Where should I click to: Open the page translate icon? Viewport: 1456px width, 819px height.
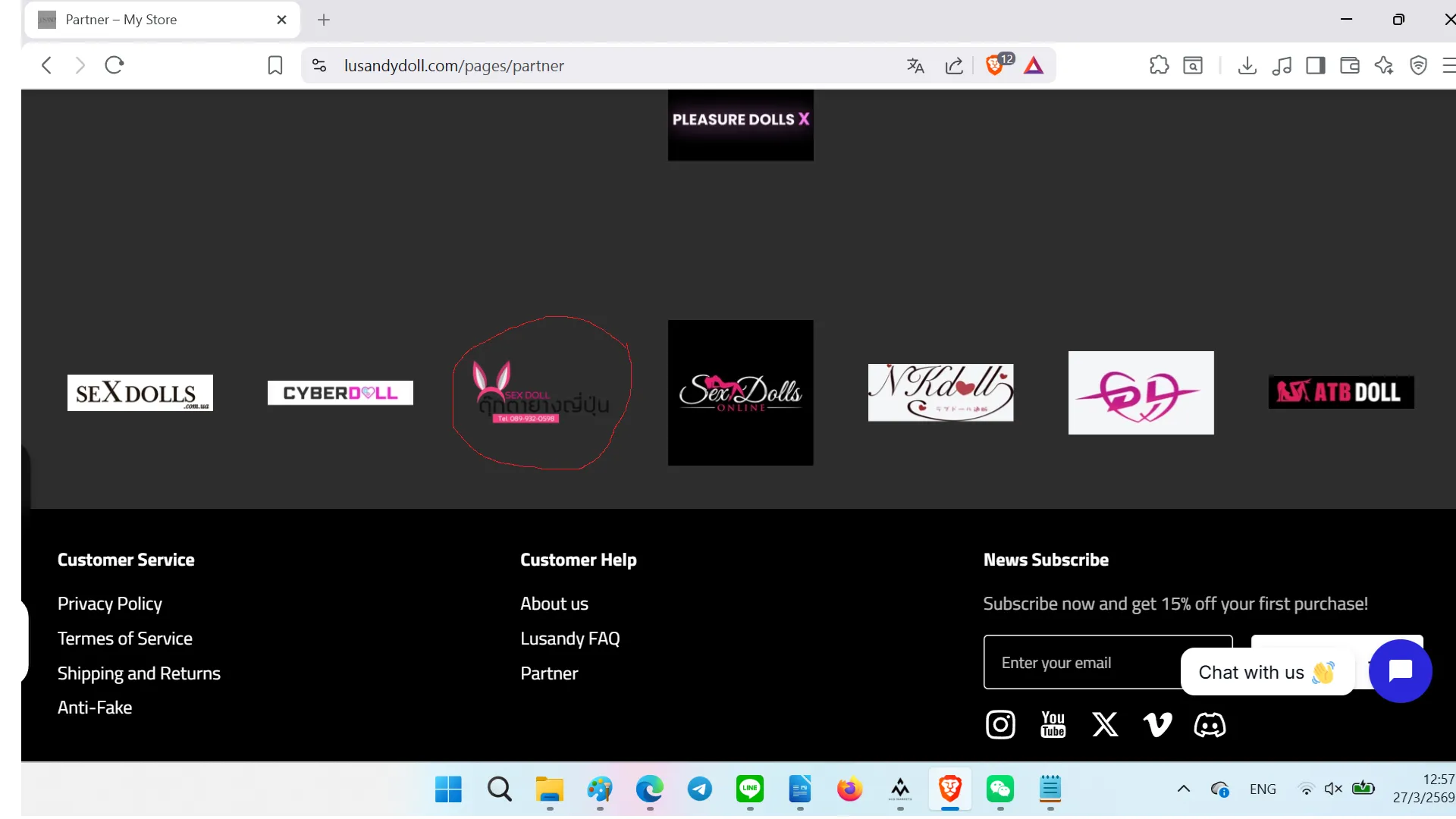pyautogui.click(x=915, y=66)
